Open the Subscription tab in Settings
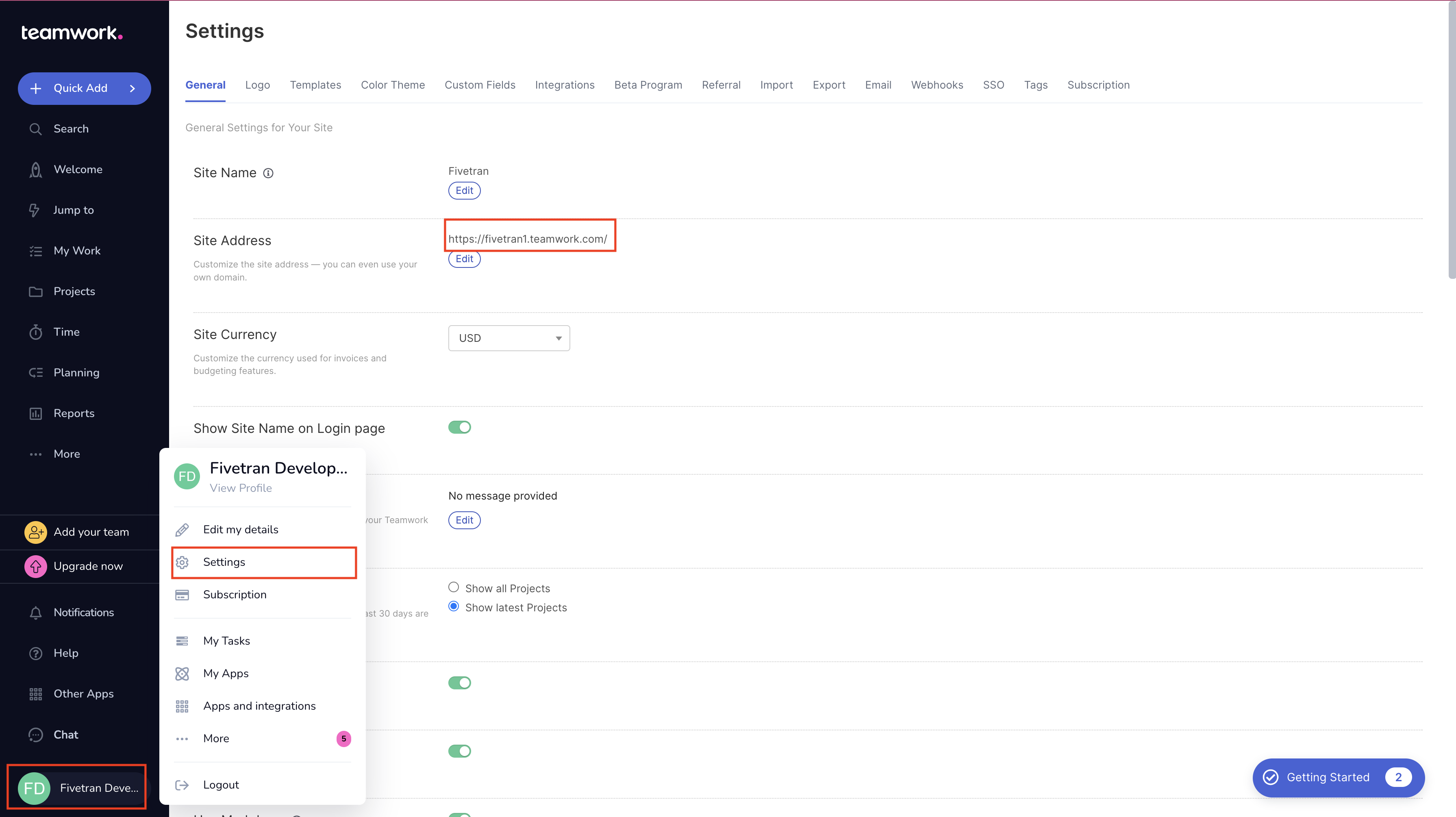This screenshot has height=817, width=1456. pyautogui.click(x=1098, y=85)
